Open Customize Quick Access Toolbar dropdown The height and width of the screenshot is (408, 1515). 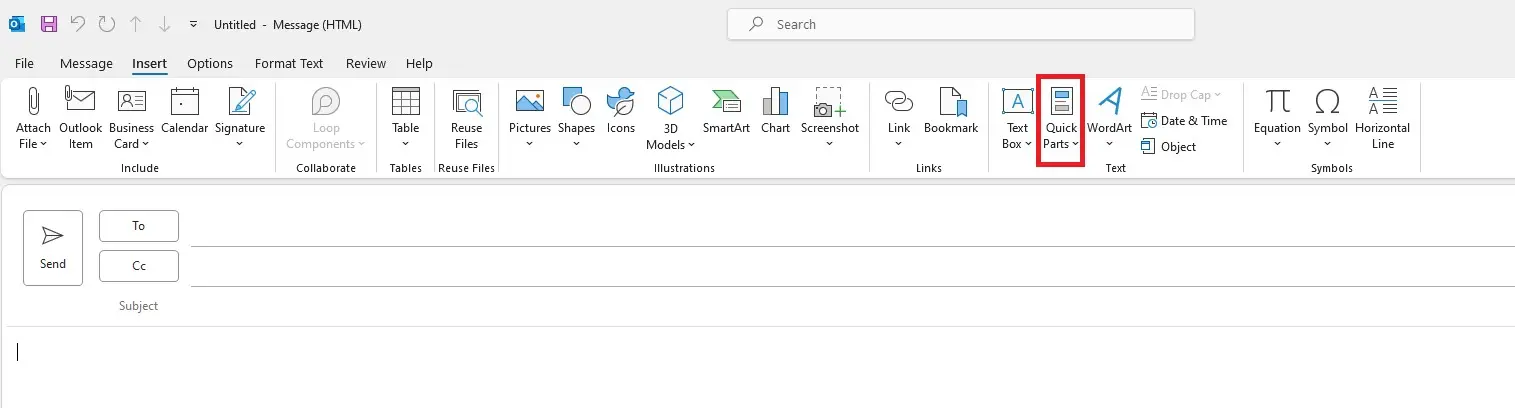(x=193, y=24)
